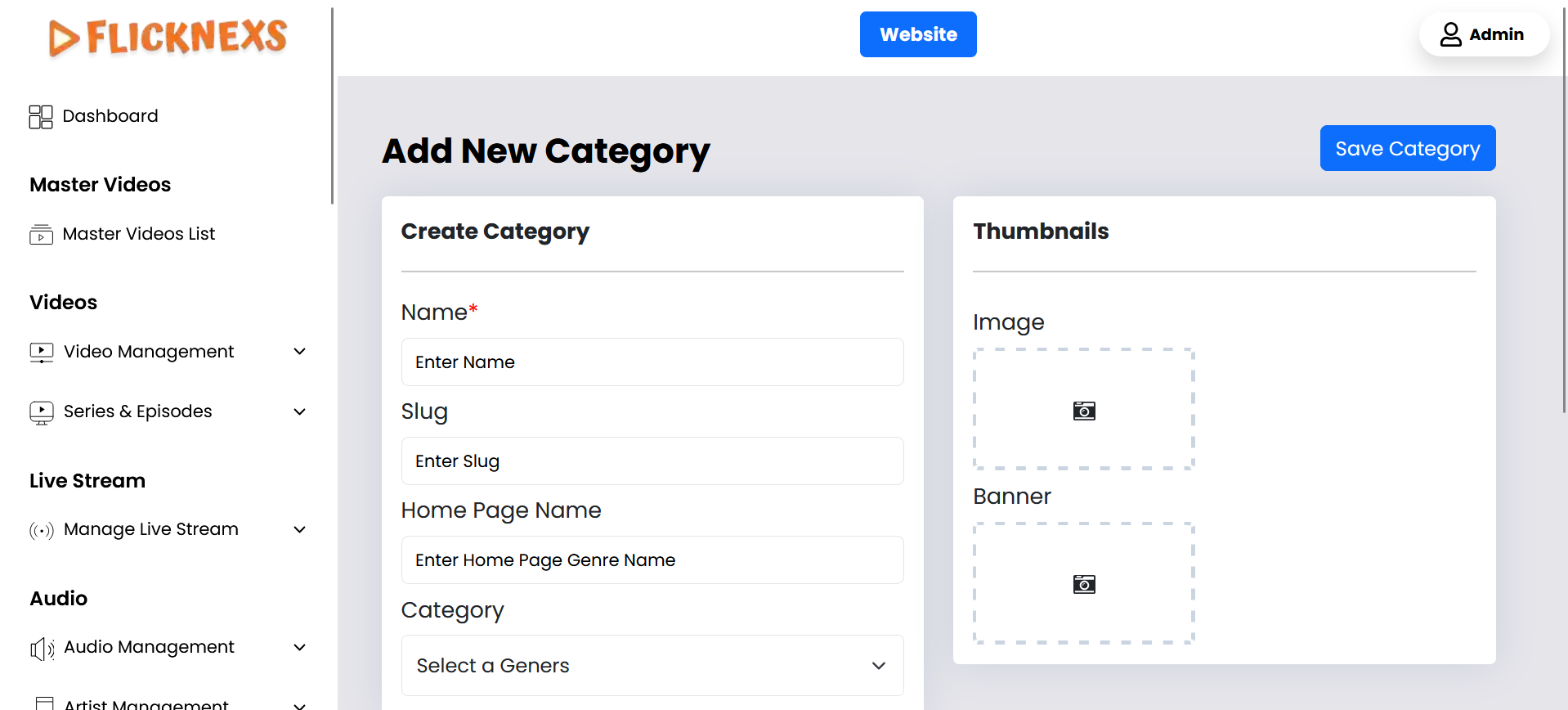Click the Admin user profile icon
The image size is (1568, 710).
1450,34
